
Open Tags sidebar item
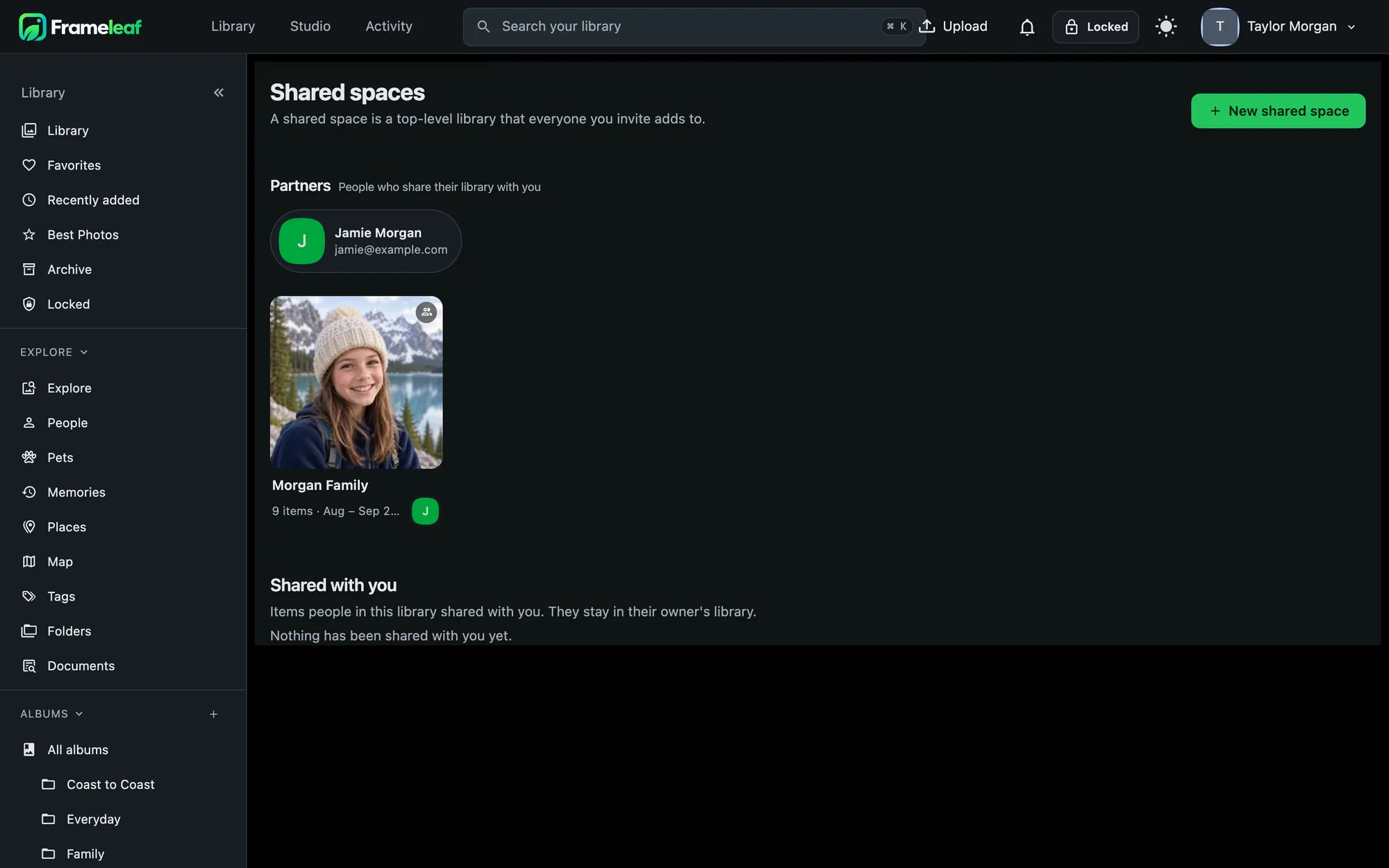click(x=123, y=596)
